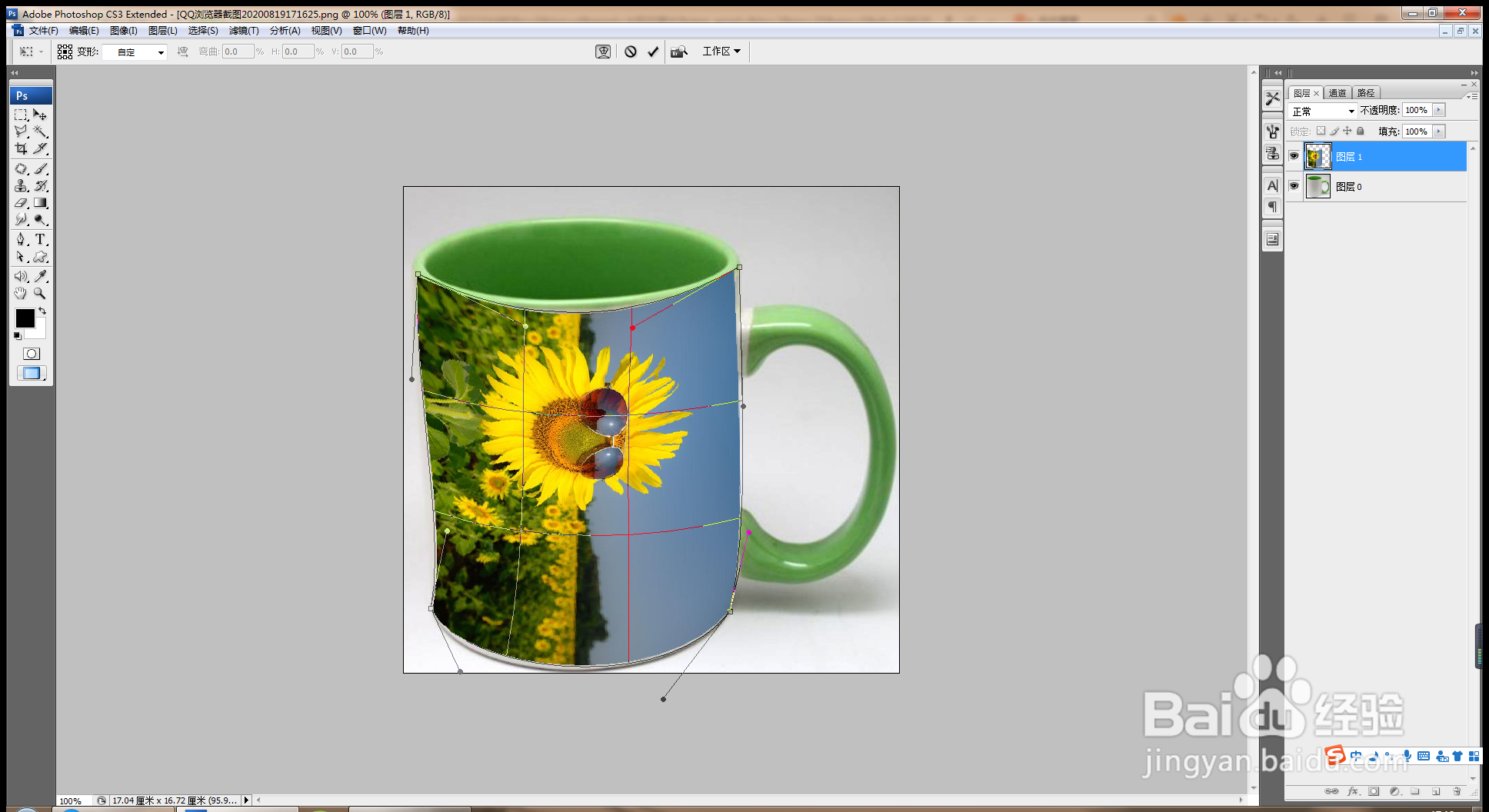This screenshot has height=812, width=1489.
Task: Toggle lock transparent pixels
Action: [1321, 131]
